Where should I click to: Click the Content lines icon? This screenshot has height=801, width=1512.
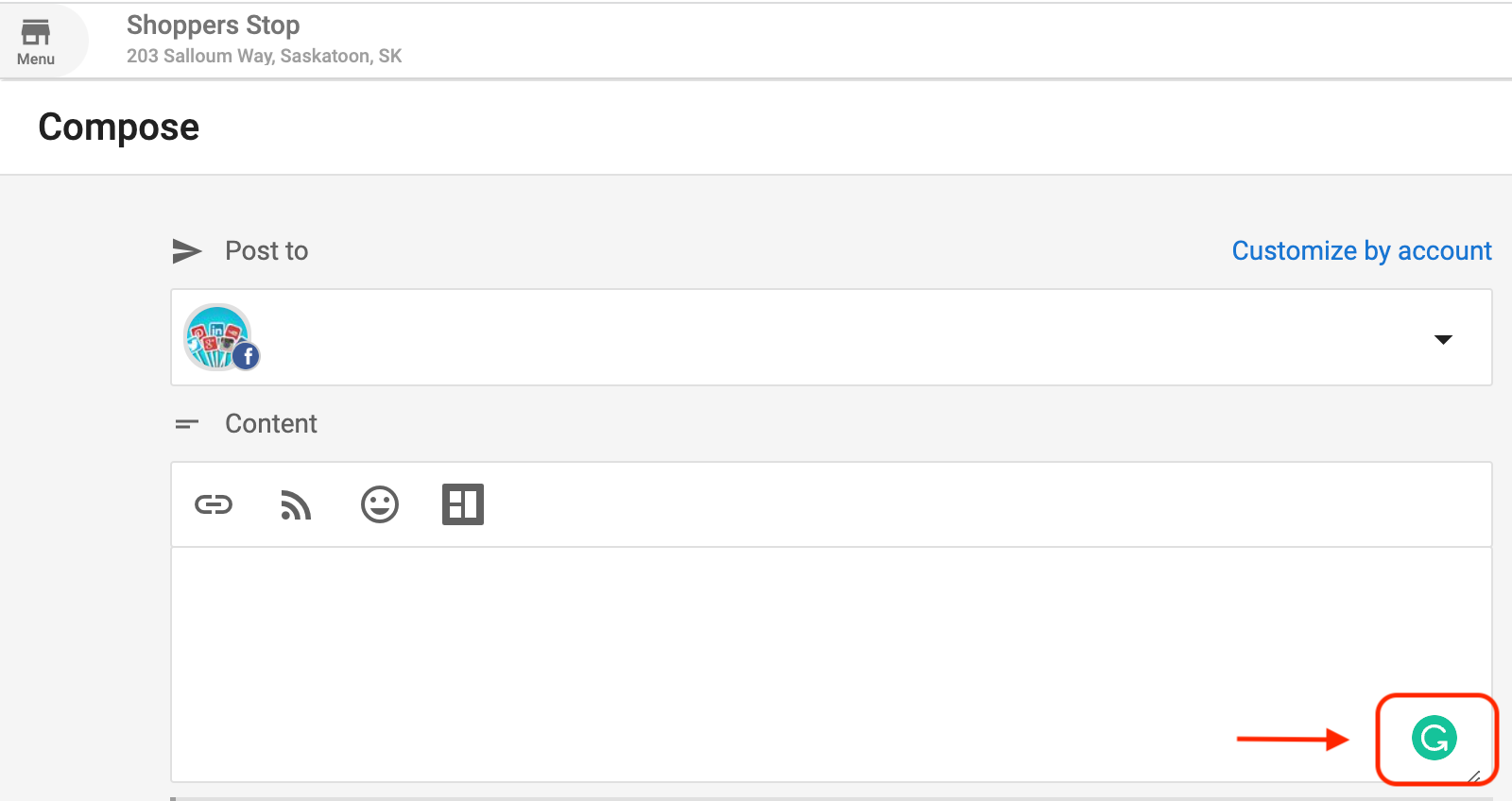[x=187, y=424]
